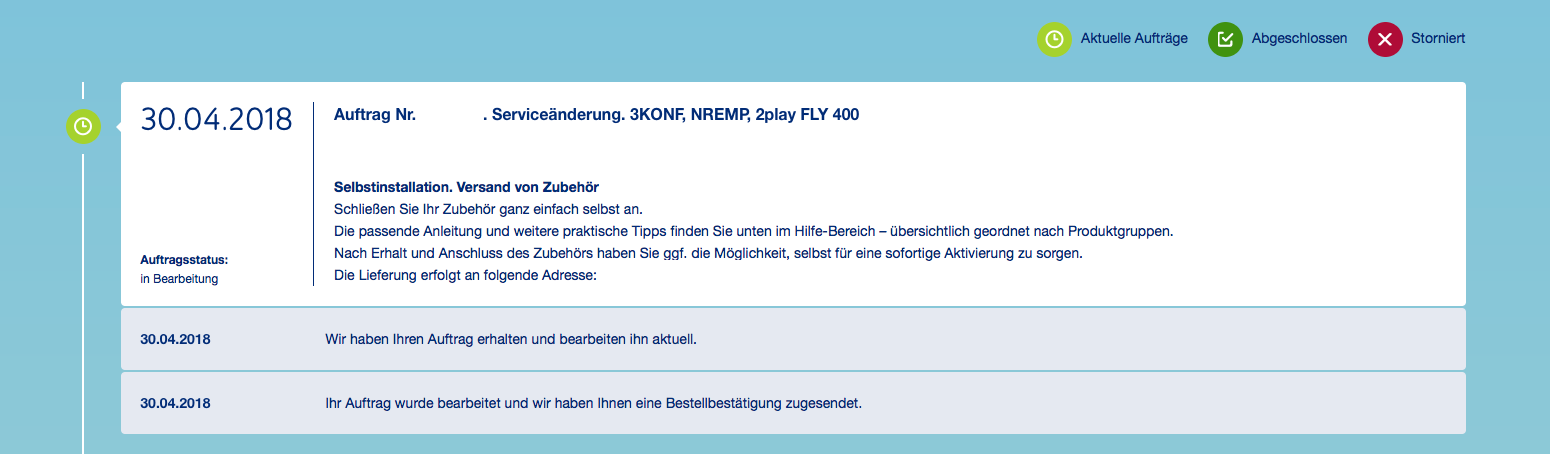Open the Abgeschlossen text filter
1550x454 pixels.
(x=1299, y=39)
